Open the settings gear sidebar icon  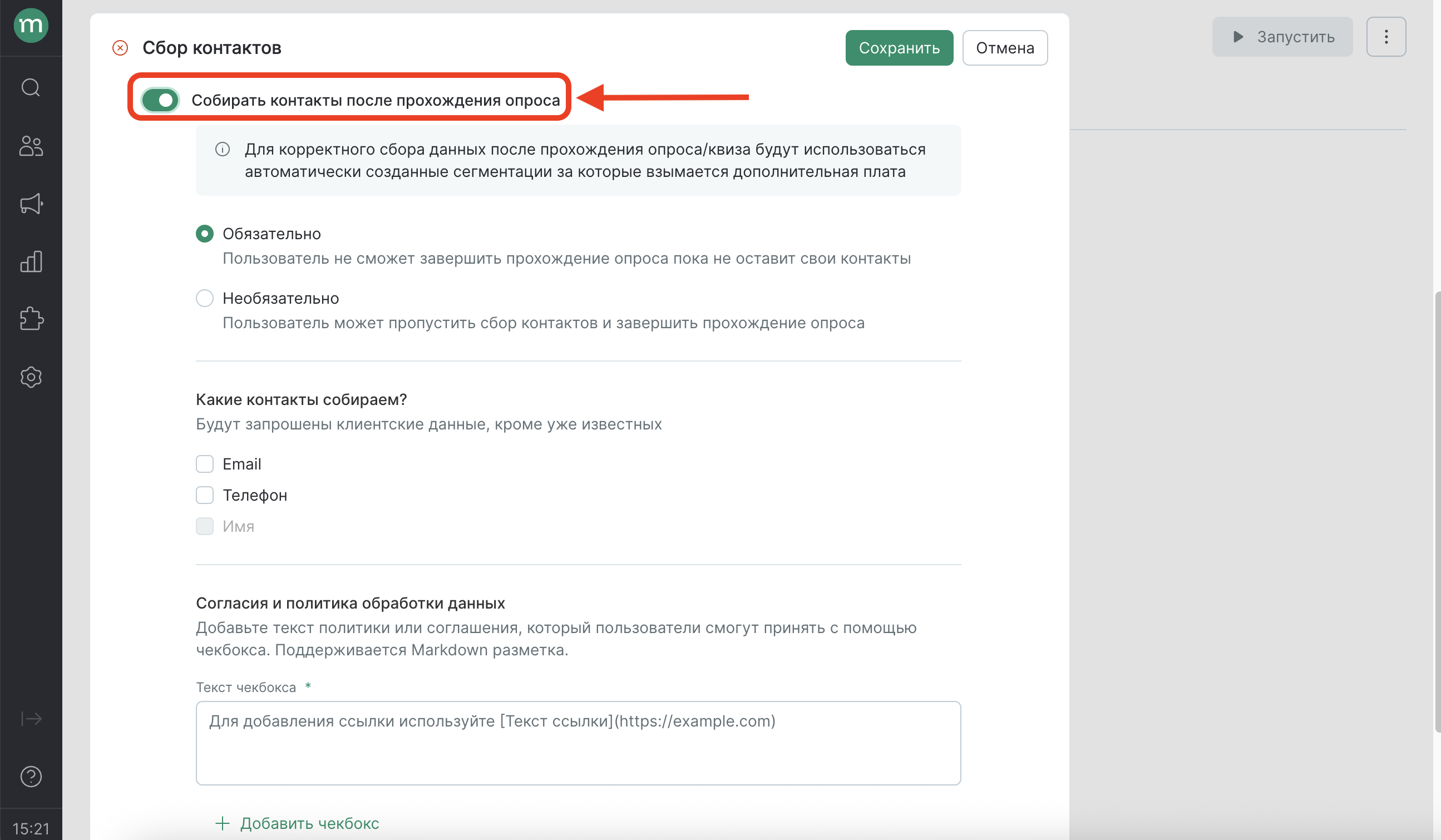pos(31,377)
